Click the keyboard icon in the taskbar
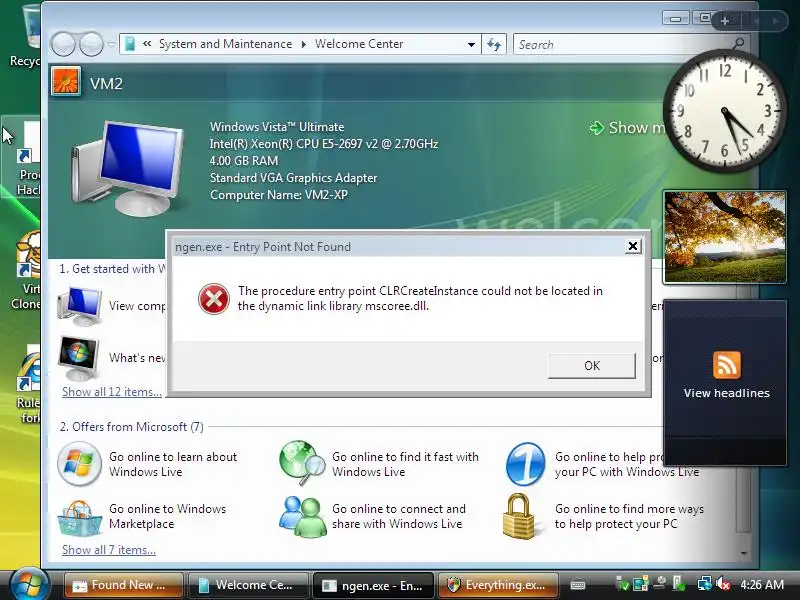Screen dimensions: 800x600 [578, 585]
